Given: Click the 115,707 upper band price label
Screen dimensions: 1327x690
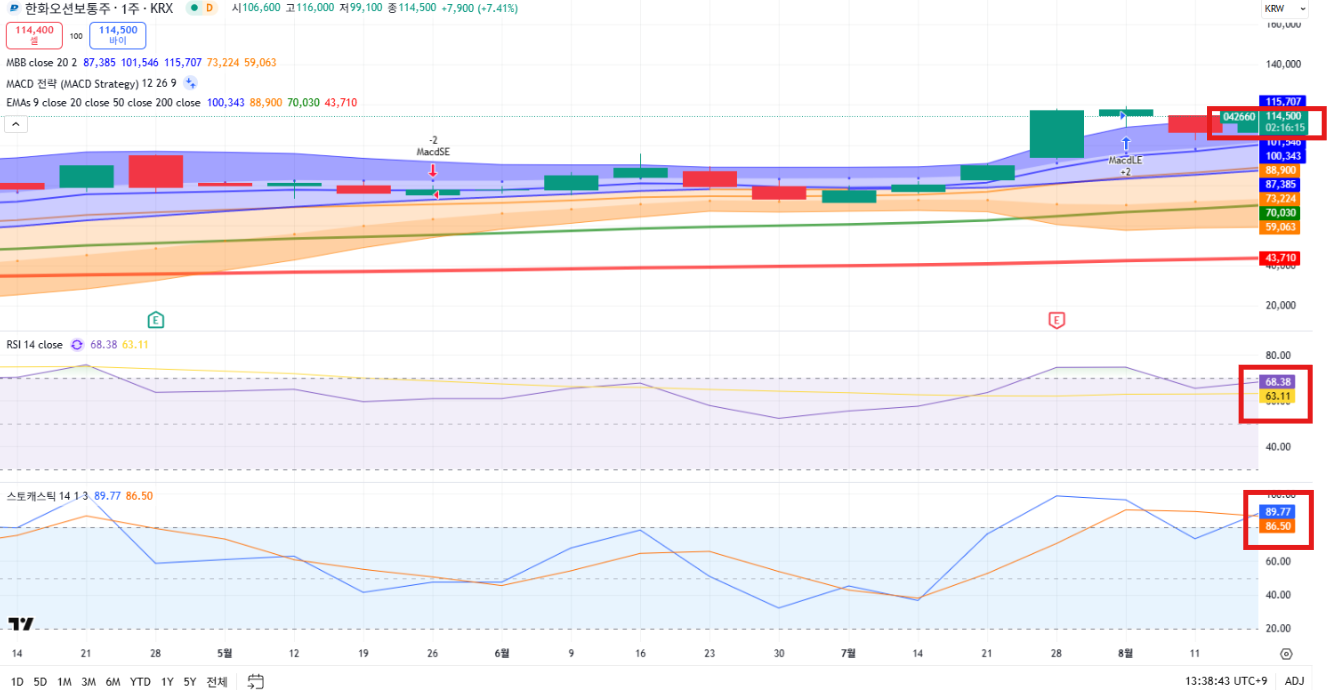Looking at the screenshot, I should pyautogui.click(x=1283, y=102).
